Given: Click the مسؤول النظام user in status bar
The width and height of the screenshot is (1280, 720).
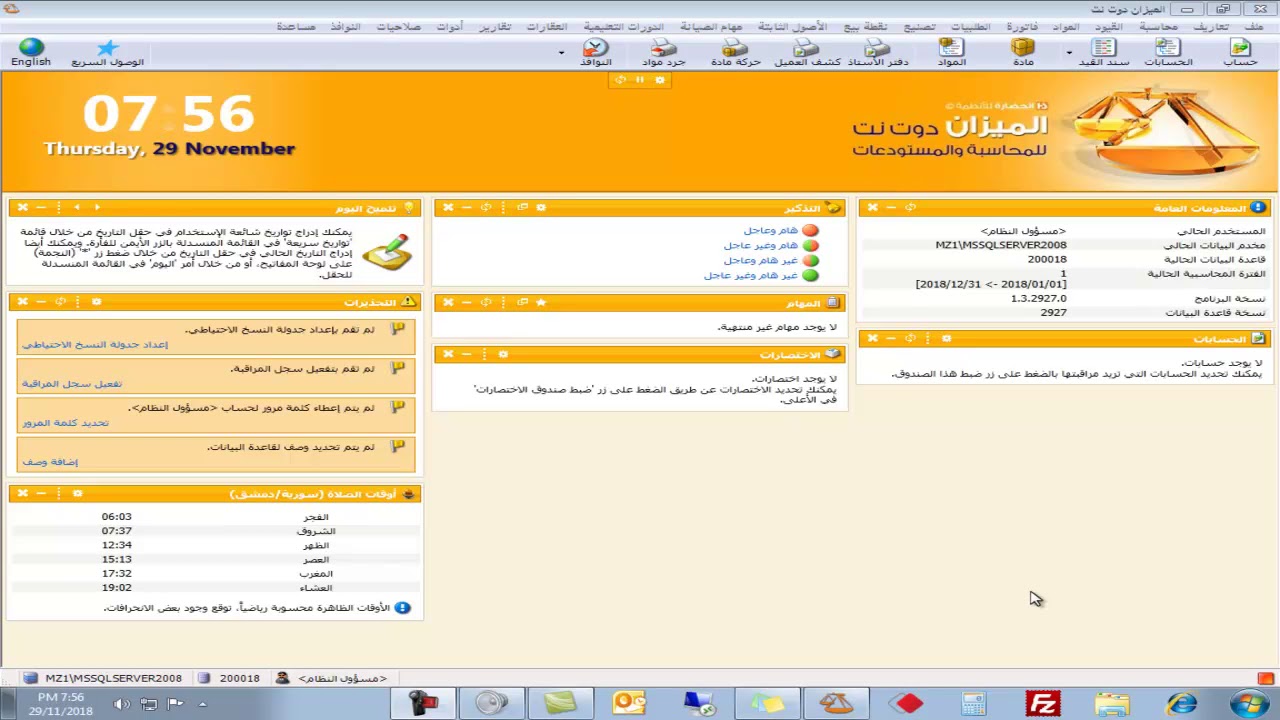Looking at the screenshot, I should (x=332, y=678).
